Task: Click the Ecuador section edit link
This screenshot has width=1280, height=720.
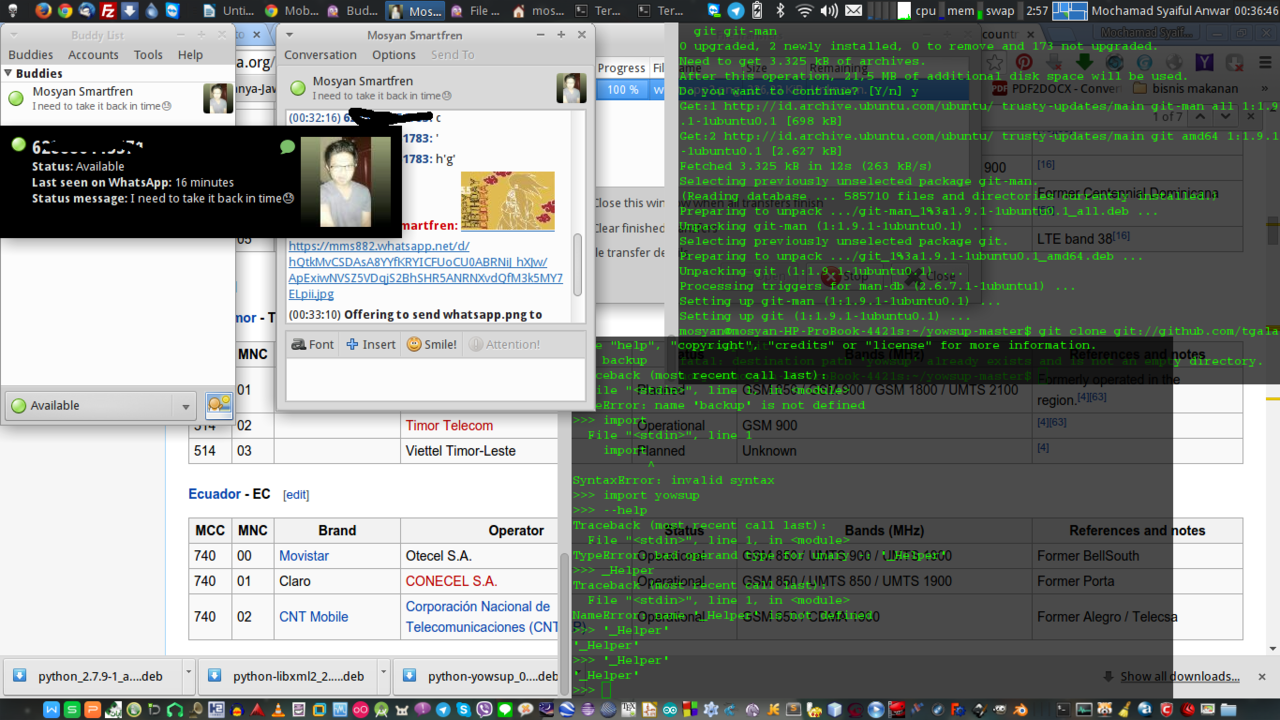Action: [x=296, y=495]
